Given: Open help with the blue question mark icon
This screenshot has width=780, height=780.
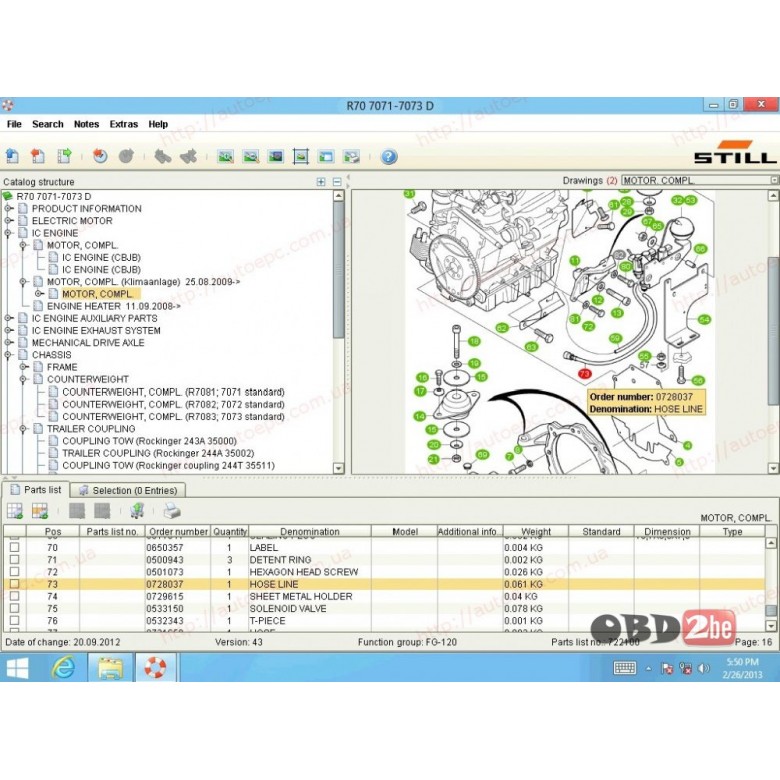Looking at the screenshot, I should (389, 157).
